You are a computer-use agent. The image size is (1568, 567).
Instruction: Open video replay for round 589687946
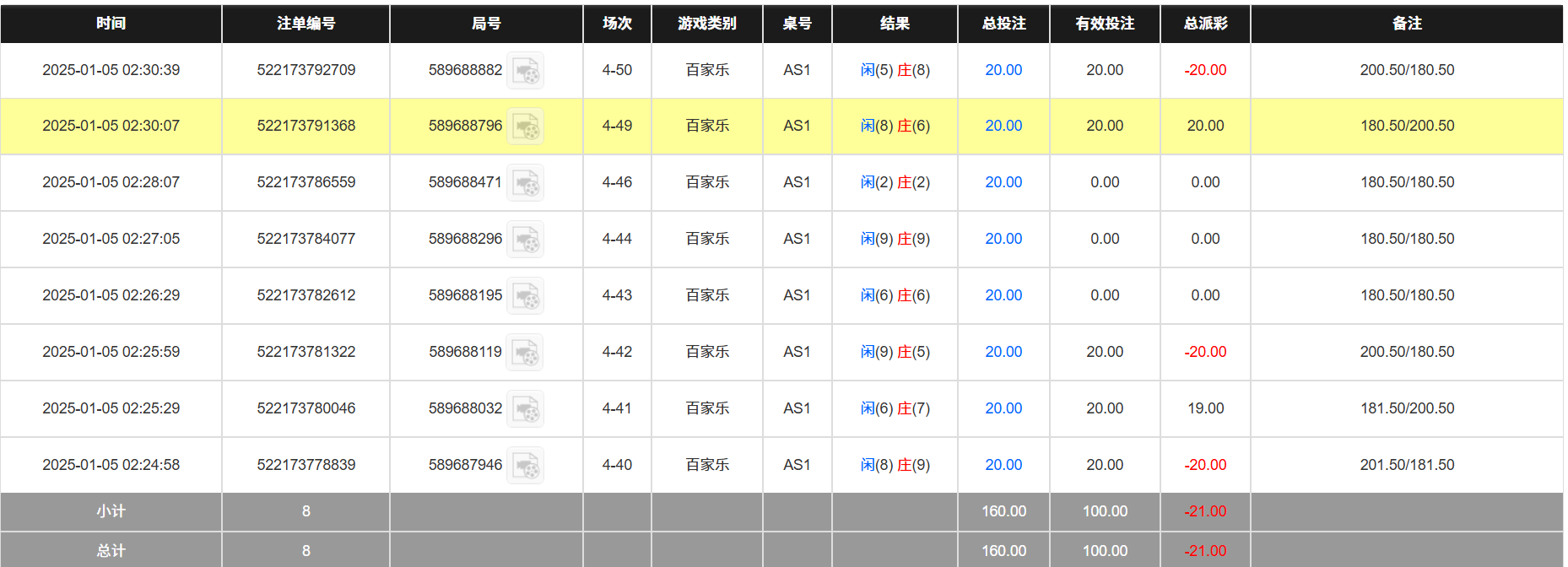[x=525, y=466]
